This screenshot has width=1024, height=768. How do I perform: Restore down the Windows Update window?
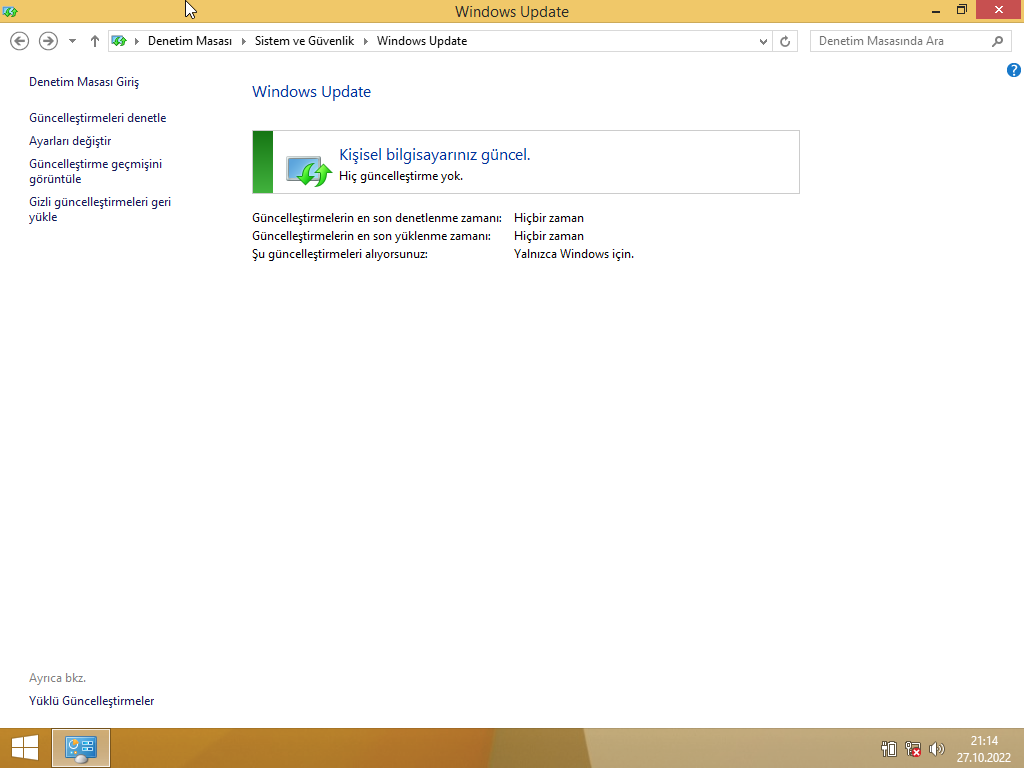(961, 10)
